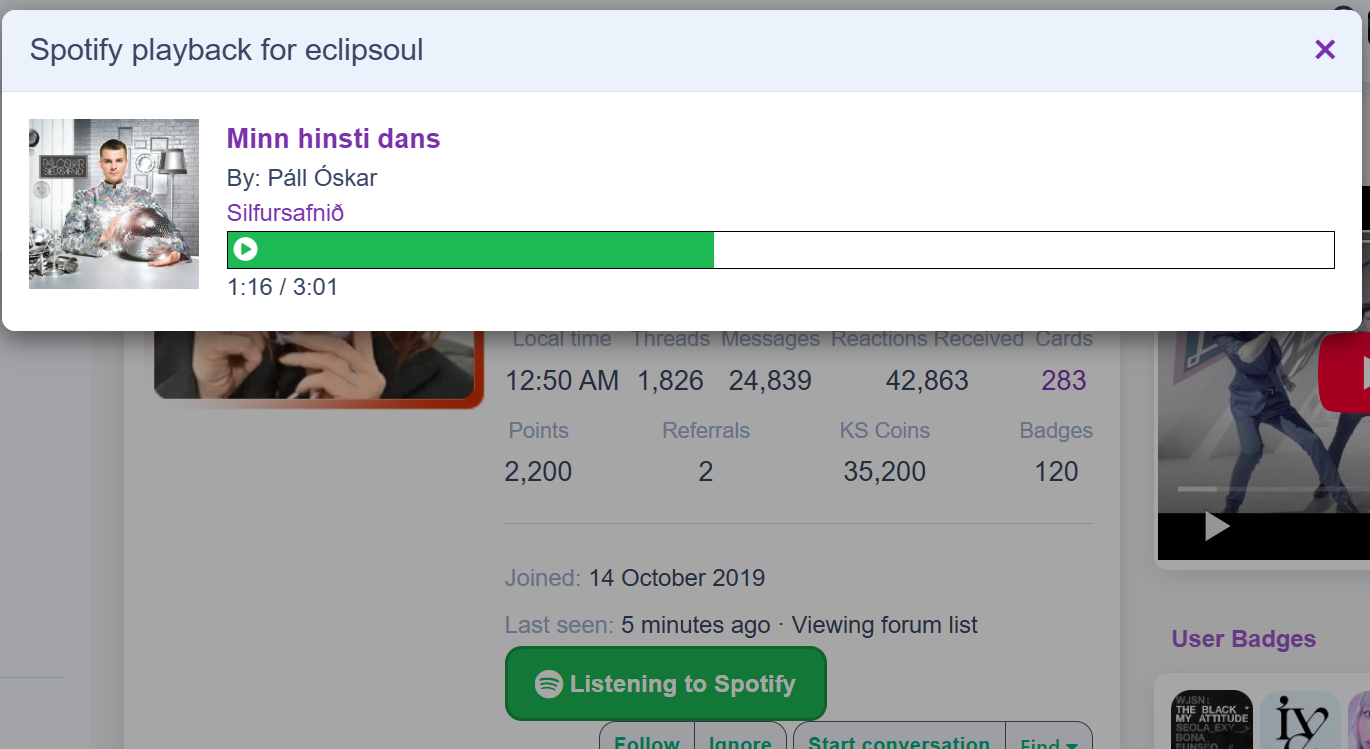Click the green play icon in progress bar
The image size is (1370, 749).
[245, 249]
